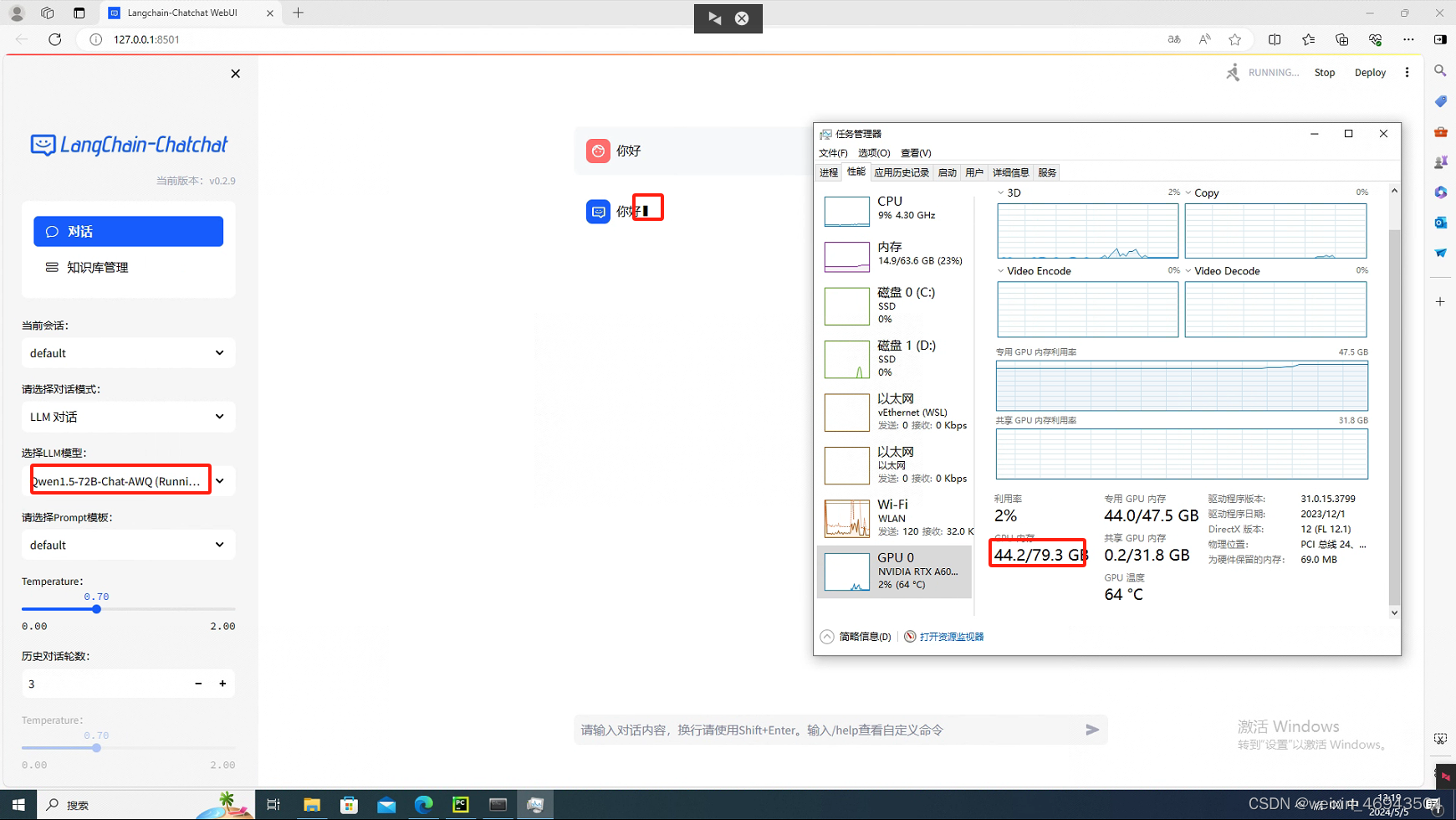Decrease history rounds with minus

[x=198, y=684]
